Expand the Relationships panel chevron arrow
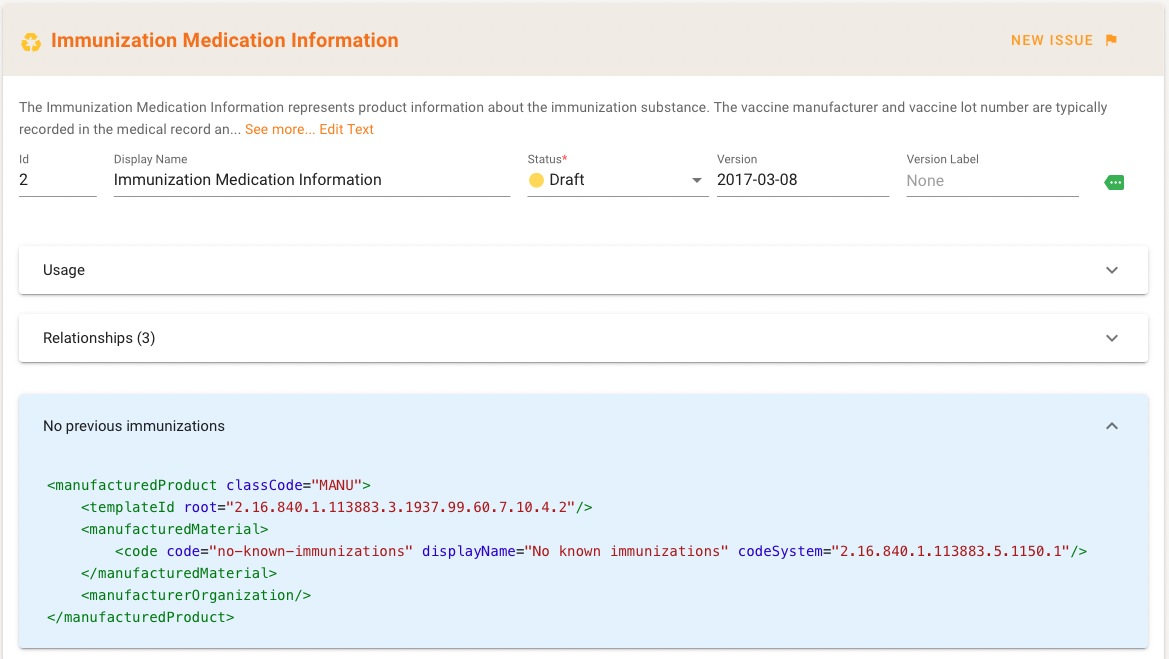 click(x=1112, y=338)
